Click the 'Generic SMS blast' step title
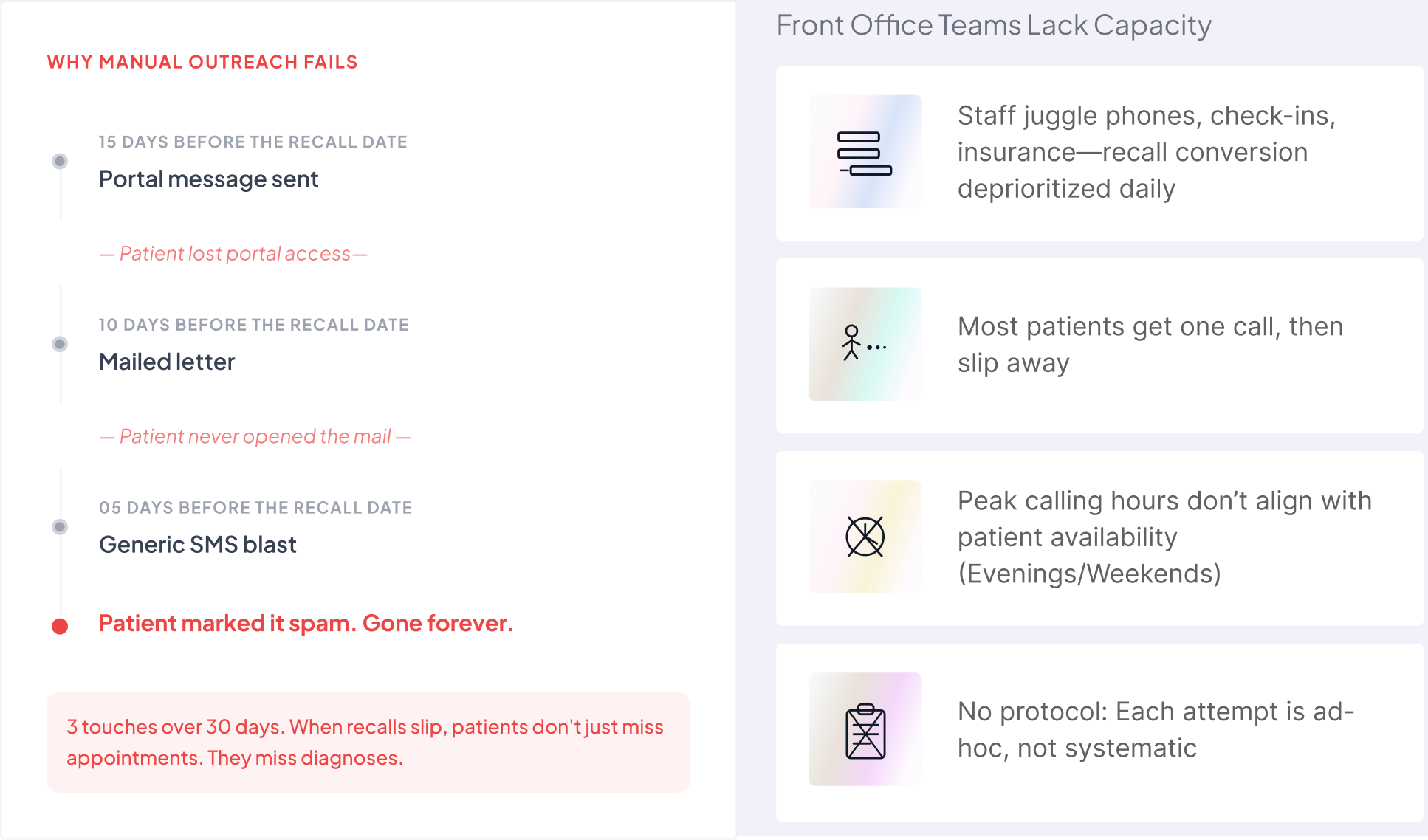Viewport: 1428px width, 840px height. (198, 545)
